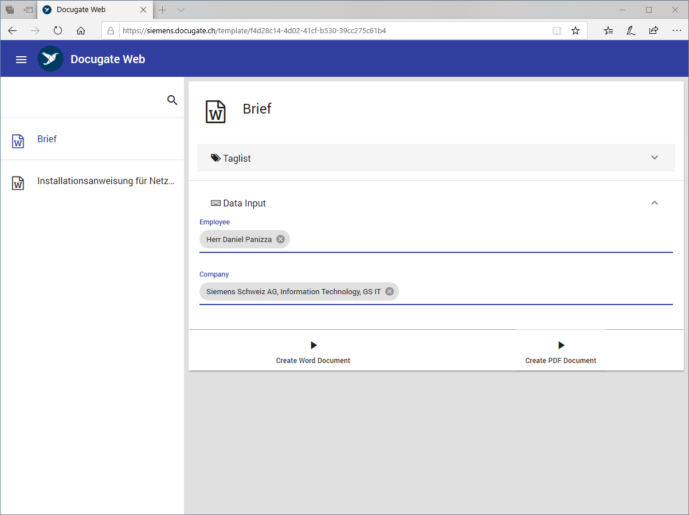
Task: Click the site lock security icon
Action: (111, 30)
